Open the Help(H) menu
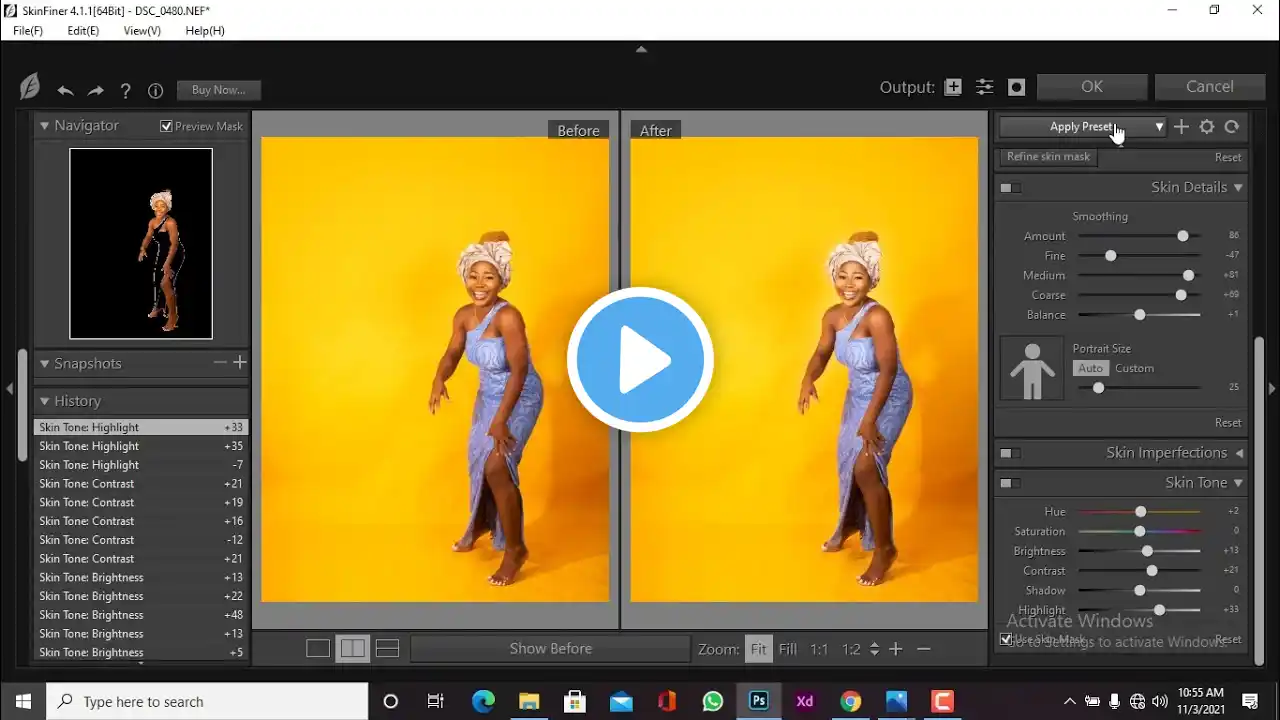Screen dimensions: 1280x720 click(x=205, y=31)
